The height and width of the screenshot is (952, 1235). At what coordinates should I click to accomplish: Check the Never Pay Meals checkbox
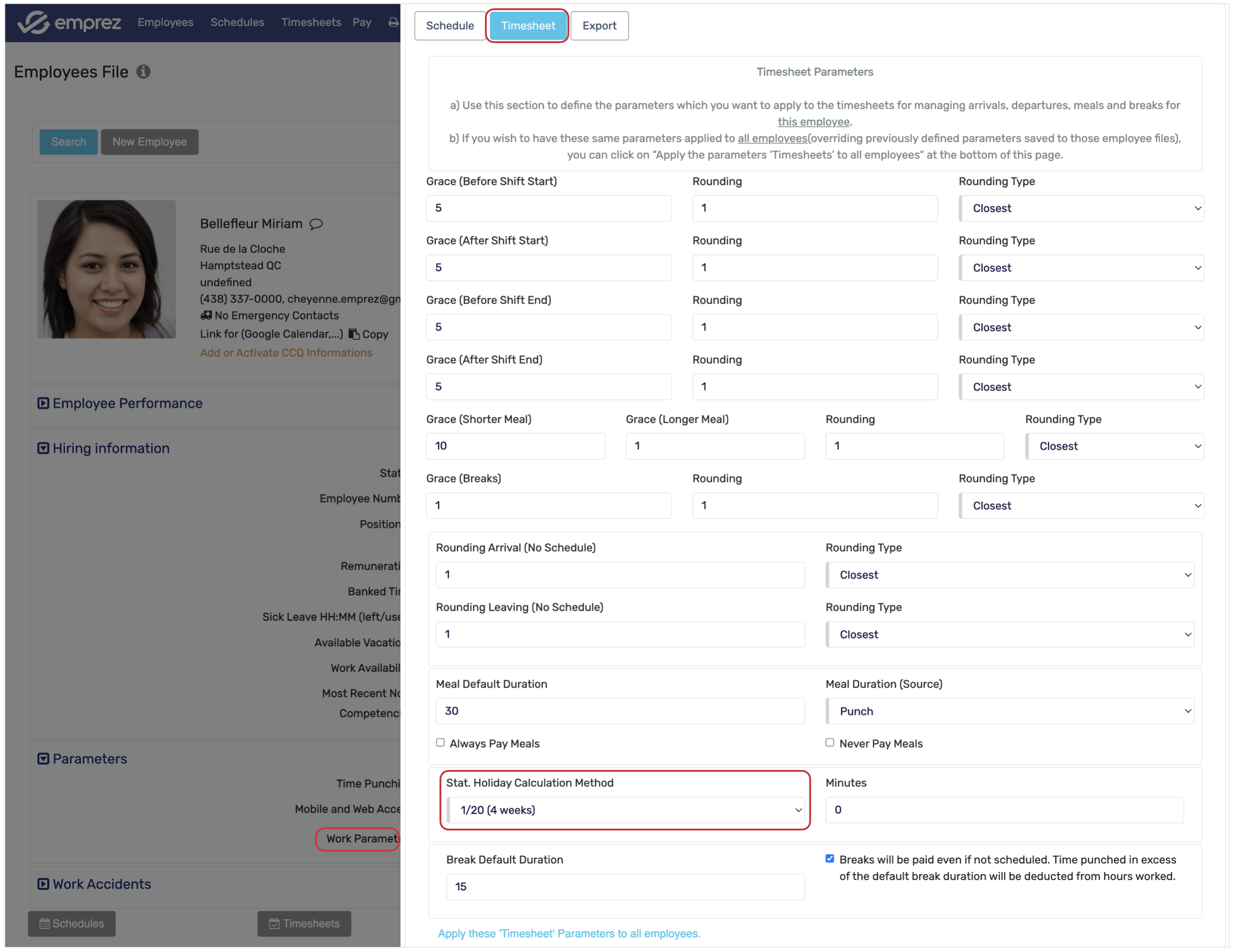(829, 742)
